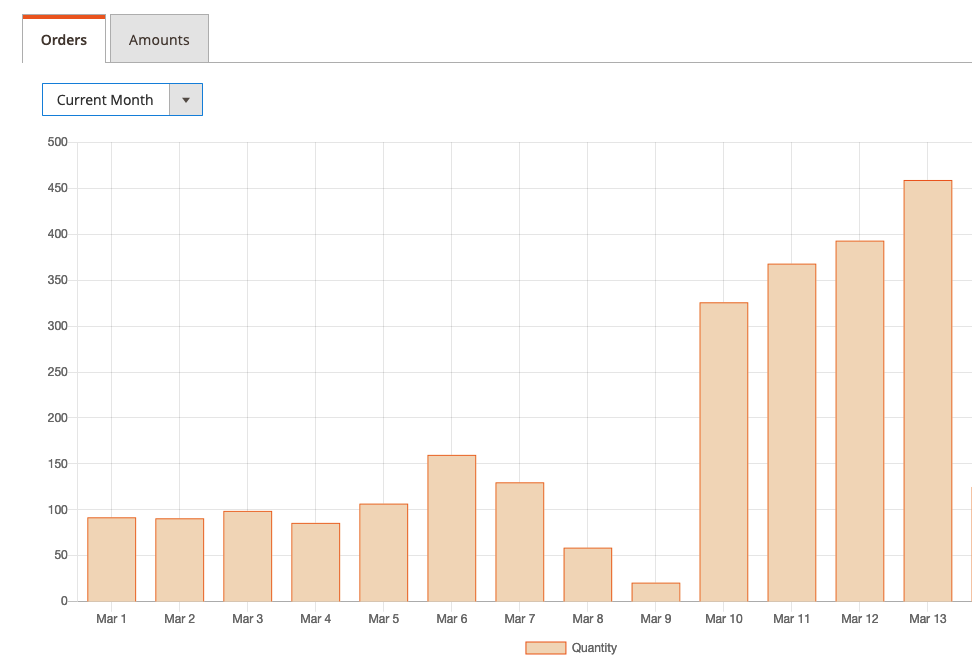Click the Mar 6 bar near 160

[451, 528]
